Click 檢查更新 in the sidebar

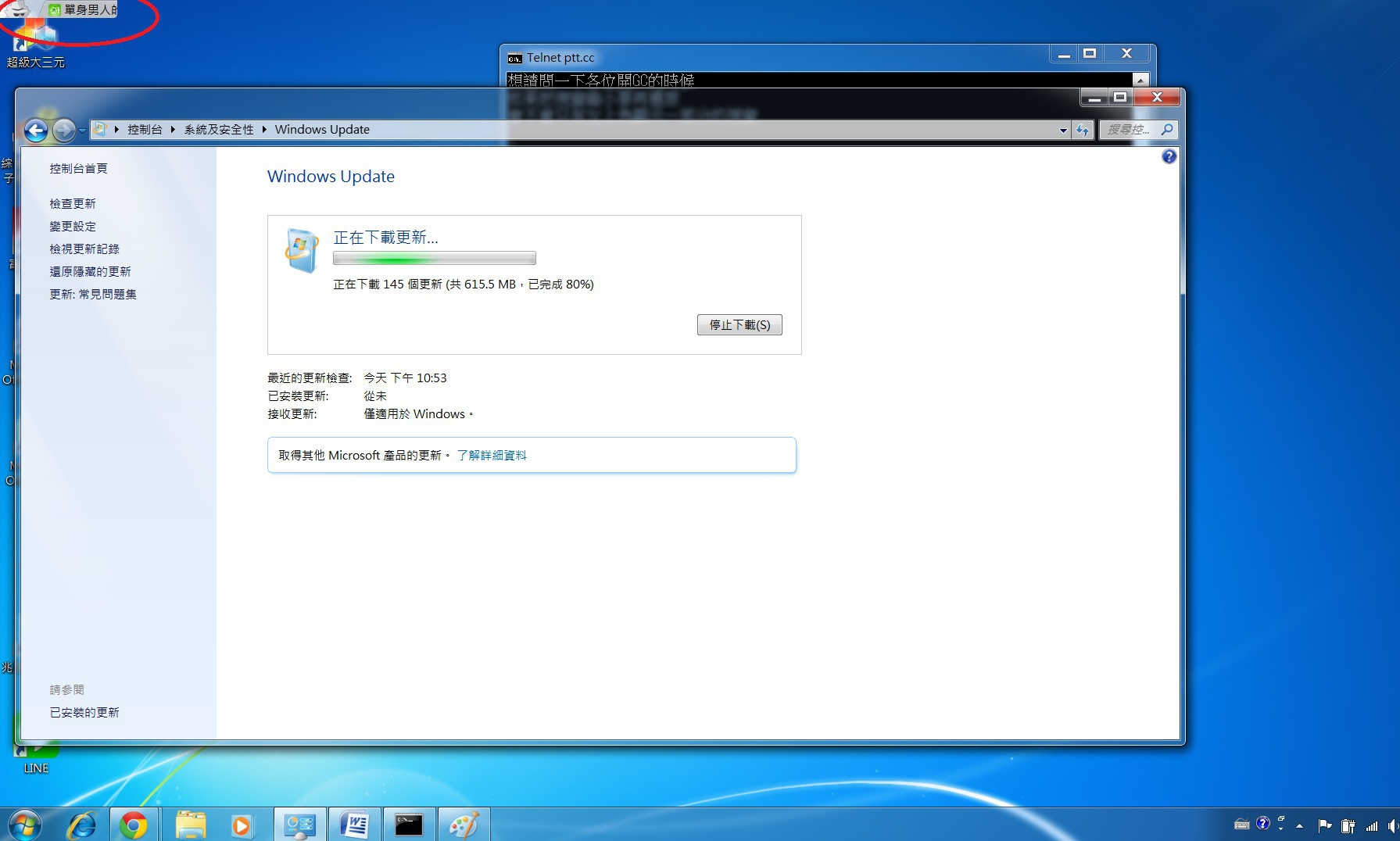coord(73,204)
